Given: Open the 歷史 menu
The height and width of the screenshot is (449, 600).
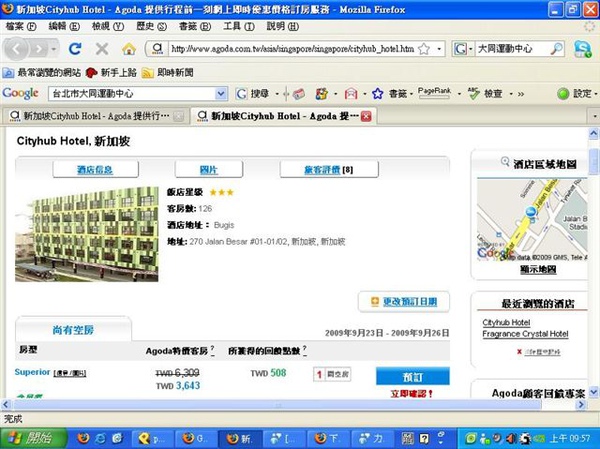Looking at the screenshot, I should 152,26.
